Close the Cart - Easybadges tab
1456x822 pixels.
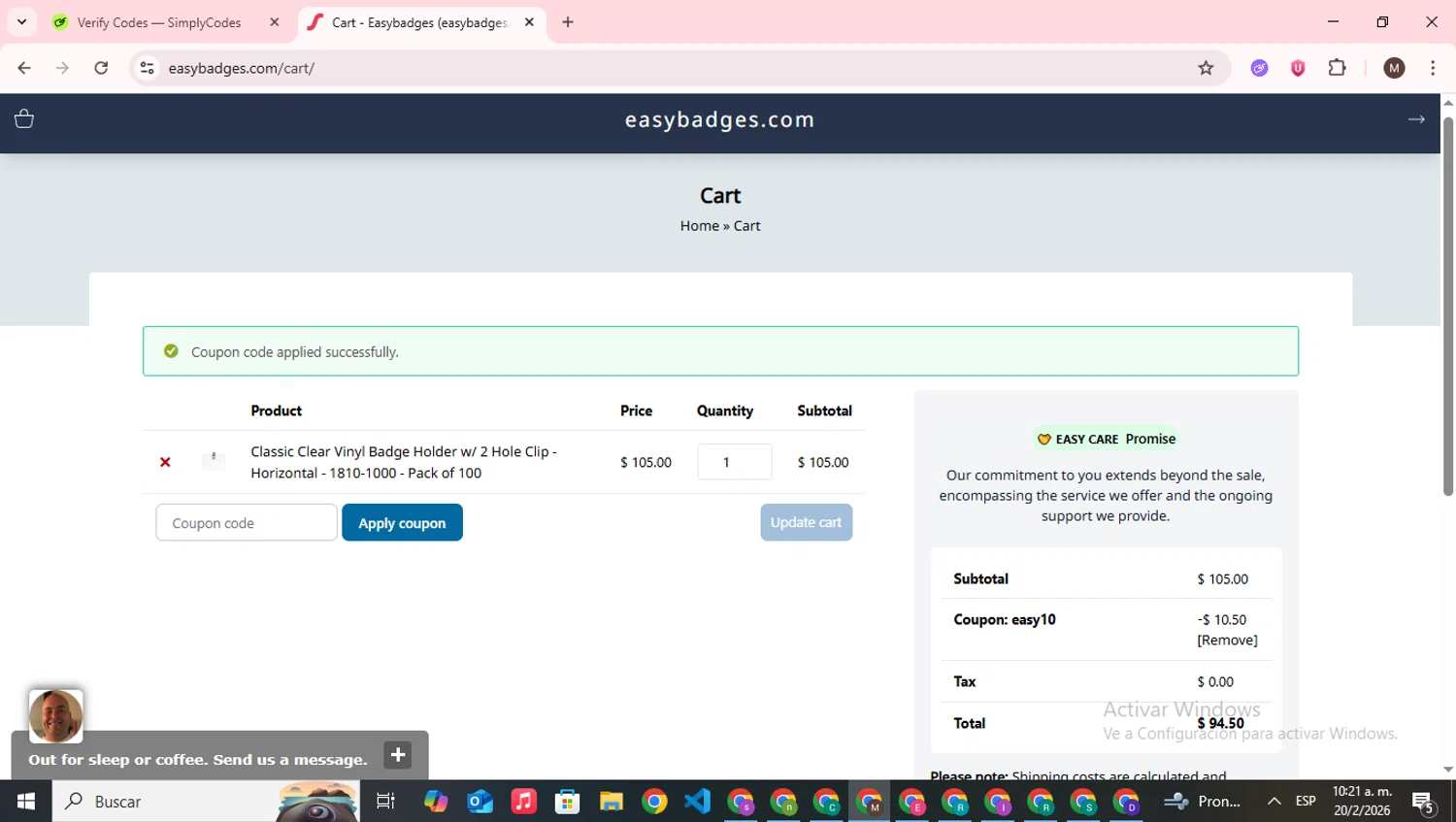(529, 22)
